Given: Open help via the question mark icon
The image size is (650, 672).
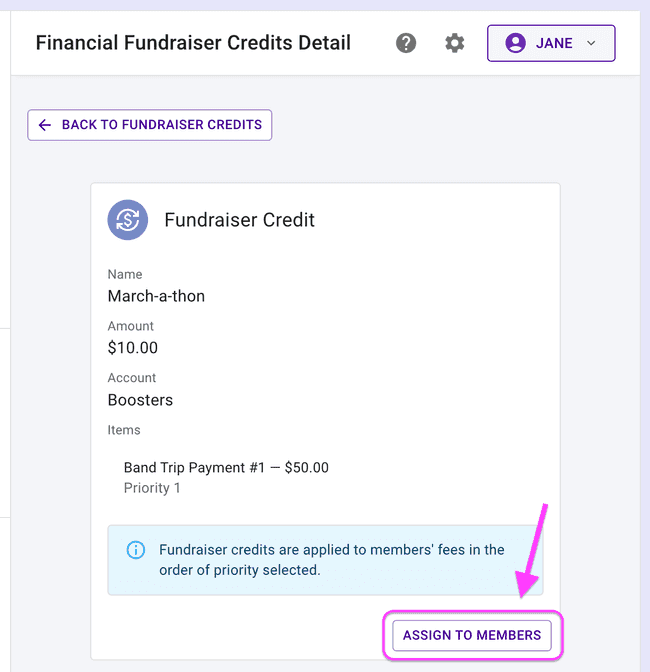Looking at the screenshot, I should click(x=406, y=43).
